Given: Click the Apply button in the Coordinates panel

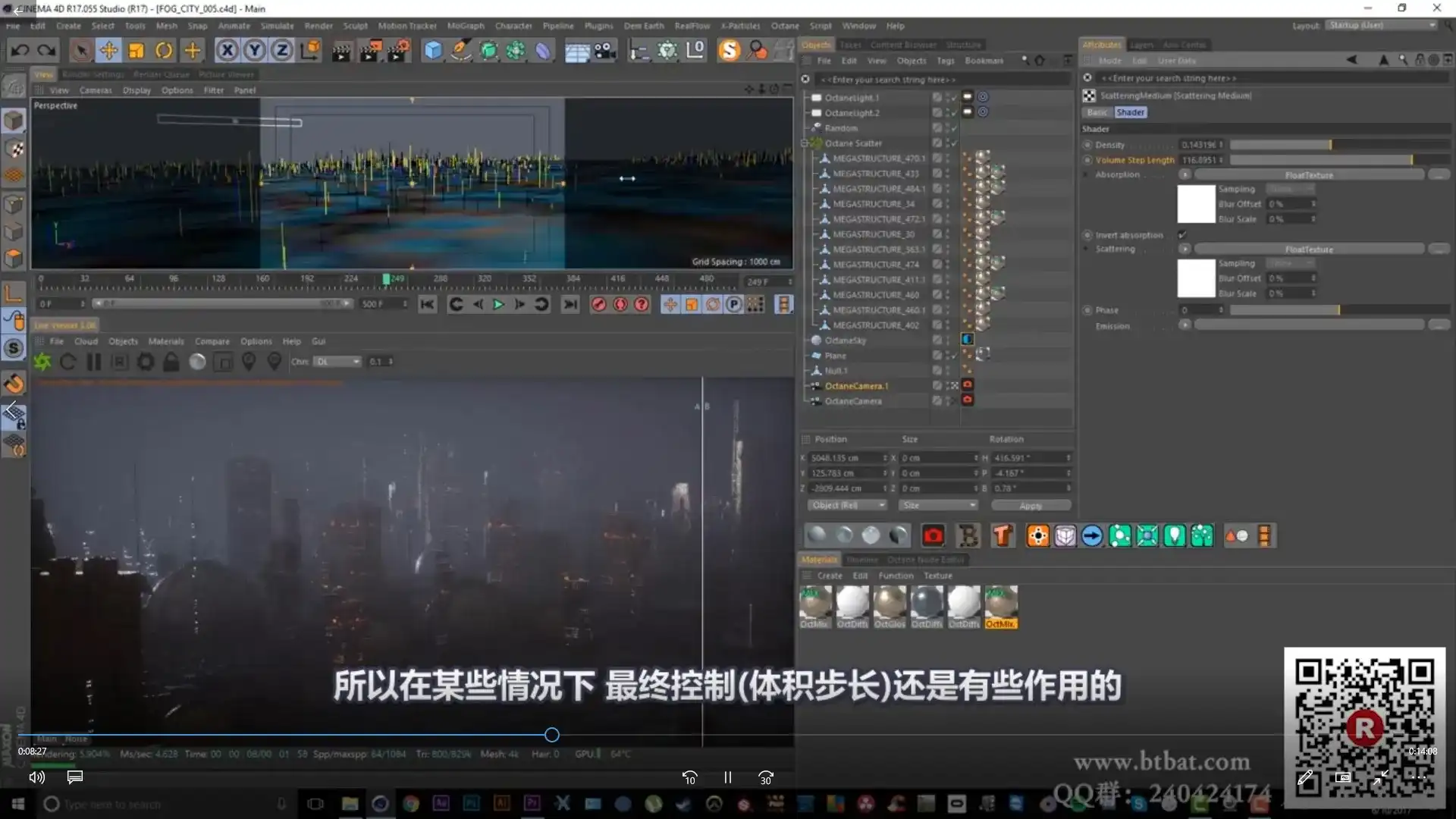Looking at the screenshot, I should coord(1031,504).
